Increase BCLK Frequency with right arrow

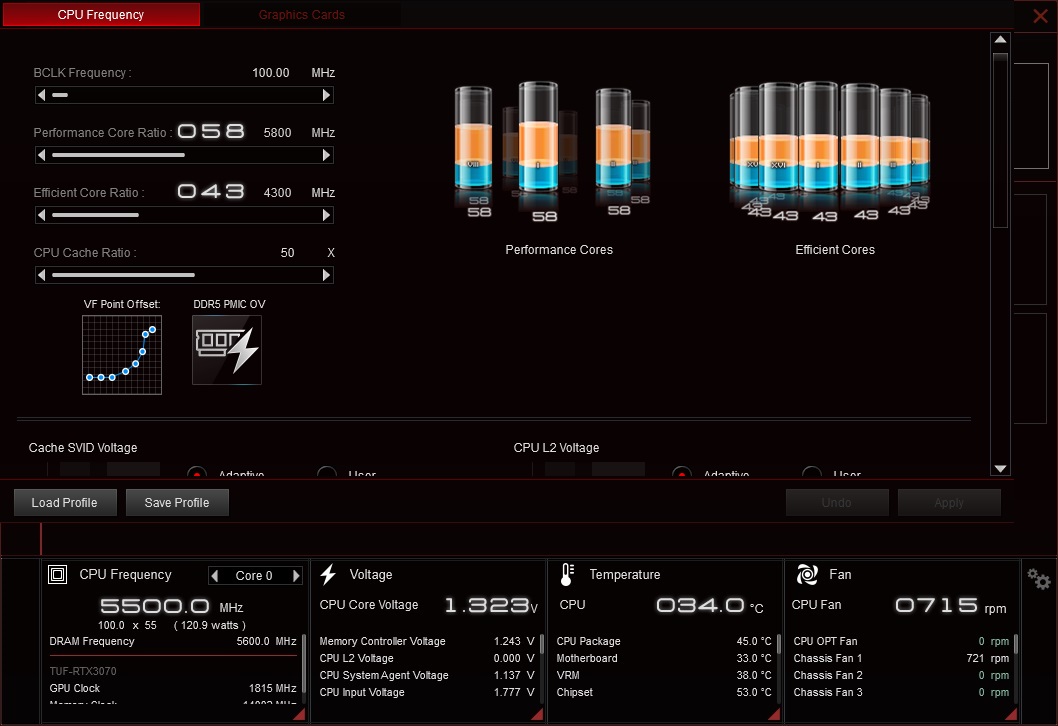tap(327, 95)
